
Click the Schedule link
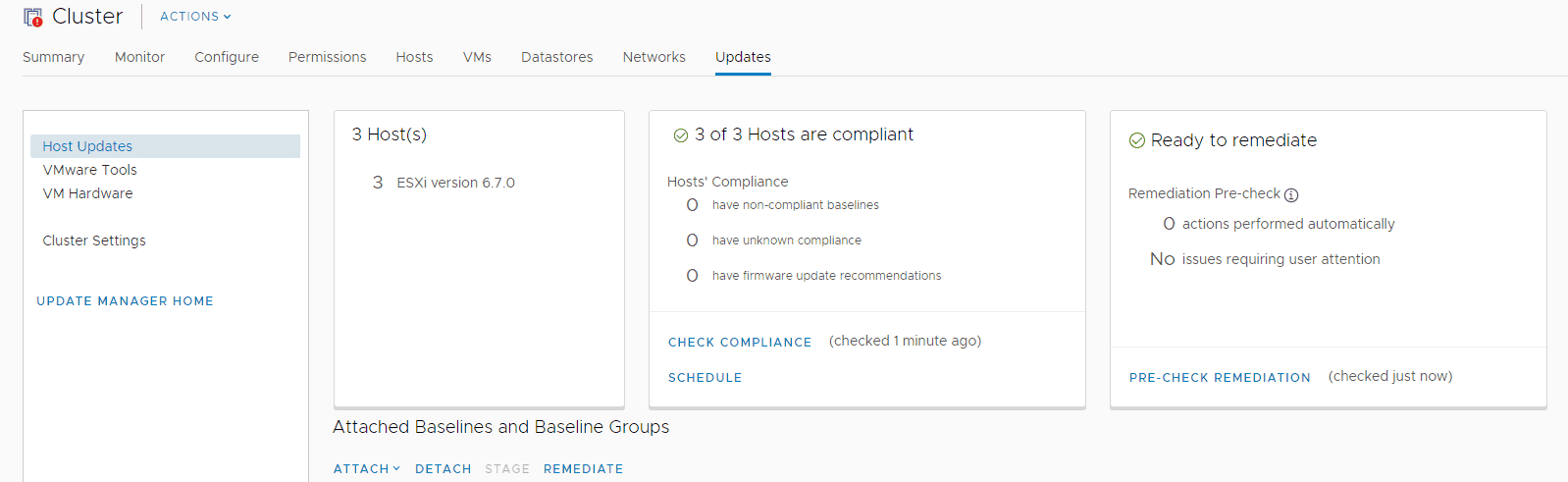coord(706,378)
